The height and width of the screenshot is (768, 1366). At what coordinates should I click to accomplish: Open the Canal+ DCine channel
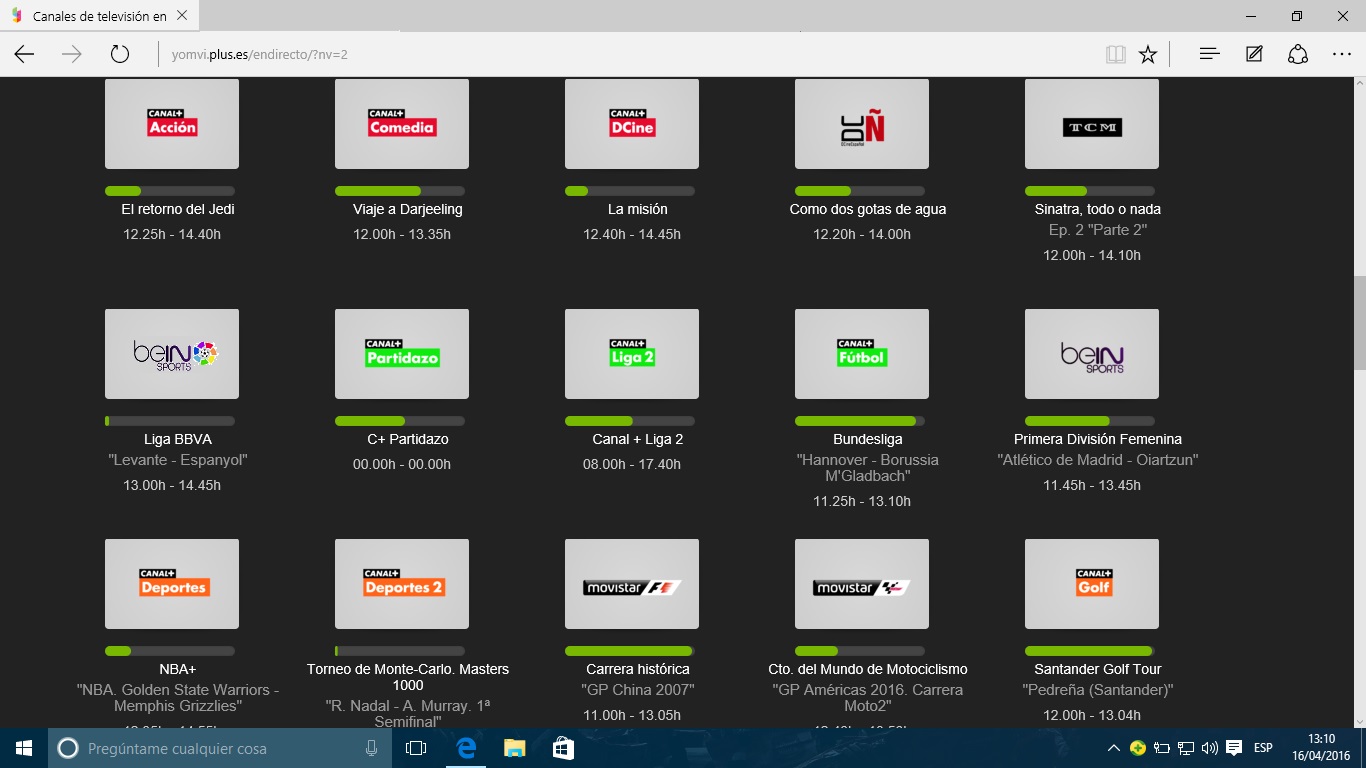[x=632, y=124]
